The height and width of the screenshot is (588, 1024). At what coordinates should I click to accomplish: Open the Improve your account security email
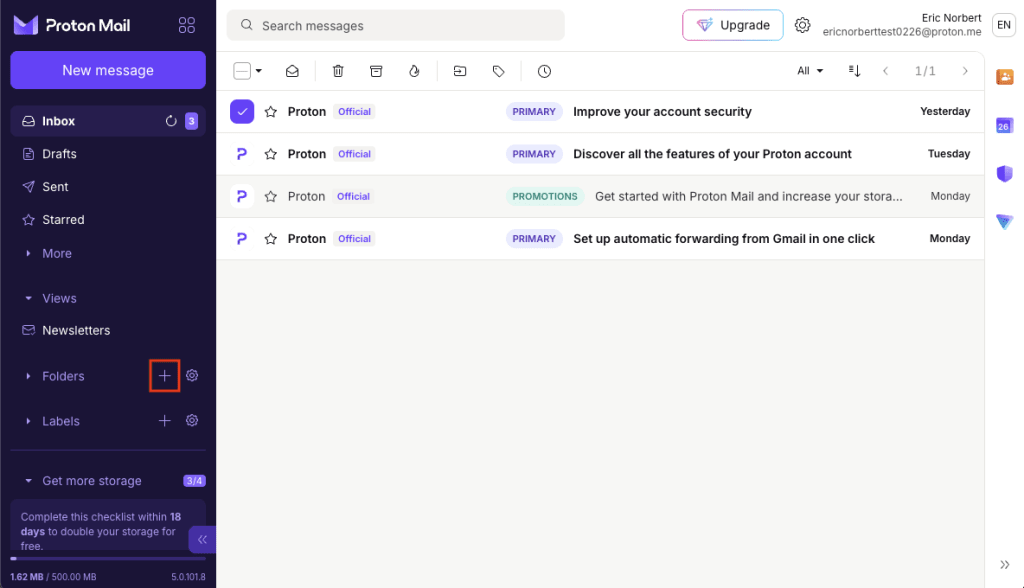pyautogui.click(x=662, y=112)
